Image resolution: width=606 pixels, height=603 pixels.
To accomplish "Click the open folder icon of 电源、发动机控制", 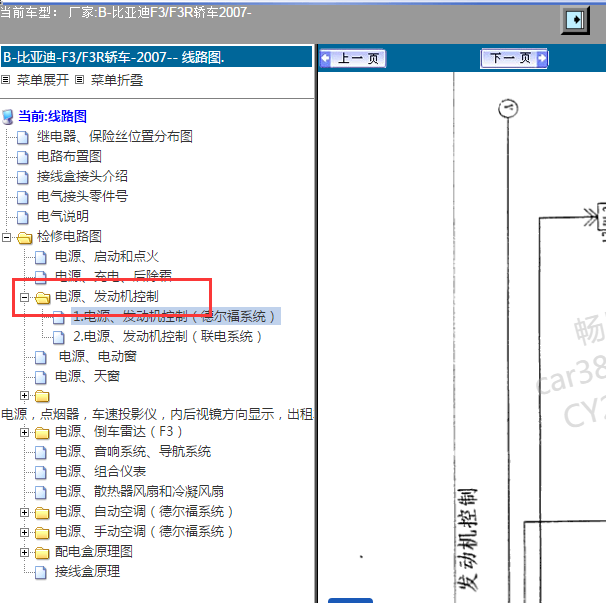I will (x=43, y=297).
